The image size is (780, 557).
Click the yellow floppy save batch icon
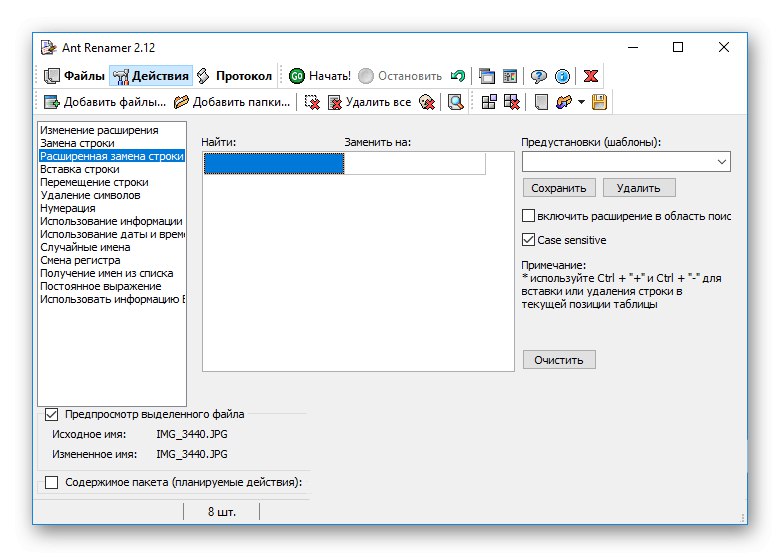[599, 102]
